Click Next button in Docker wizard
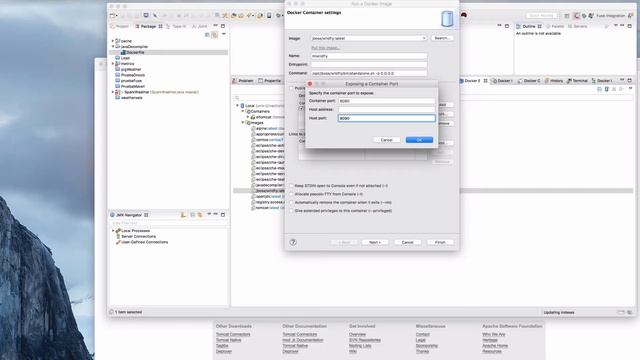Image resolution: width=640 pixels, height=360 pixels. pyautogui.click(x=375, y=242)
